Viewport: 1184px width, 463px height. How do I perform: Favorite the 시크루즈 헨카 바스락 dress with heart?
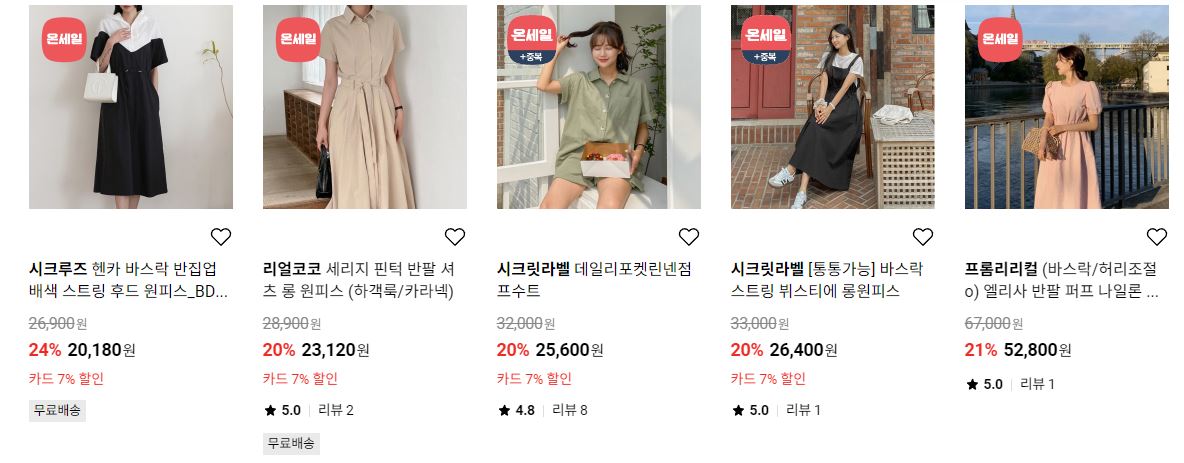pyautogui.click(x=220, y=236)
